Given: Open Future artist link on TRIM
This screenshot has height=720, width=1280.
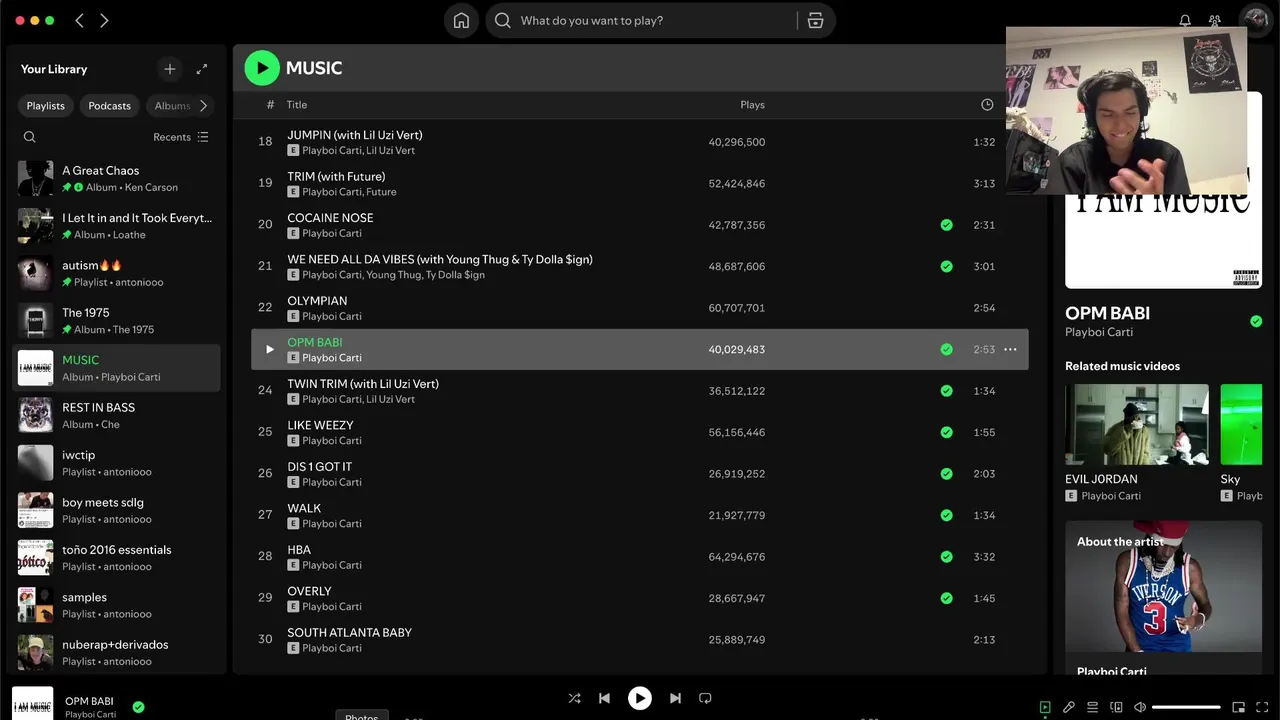Looking at the screenshot, I should point(381,192).
